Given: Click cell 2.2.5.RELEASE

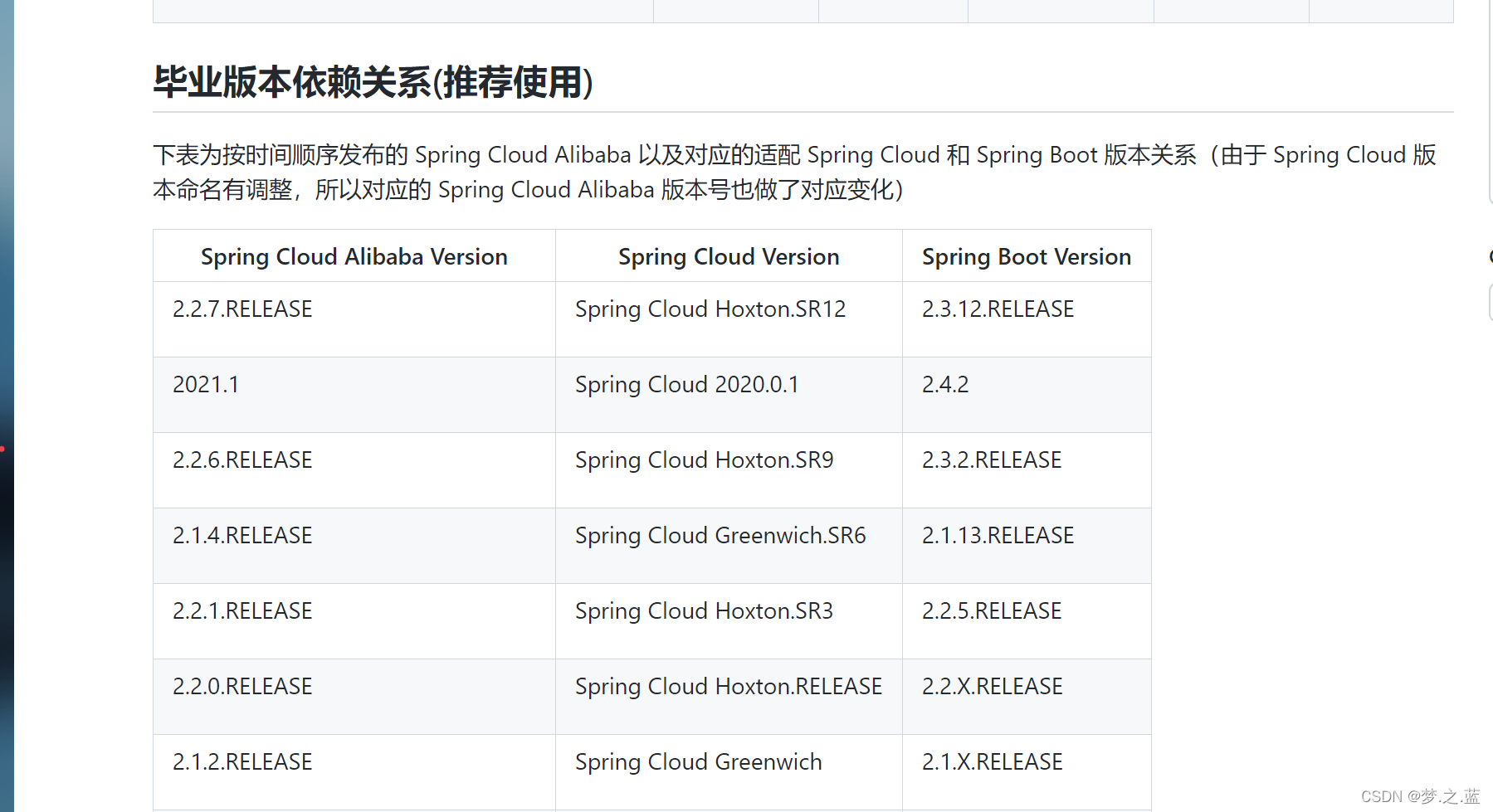Looking at the screenshot, I should [1027, 621].
